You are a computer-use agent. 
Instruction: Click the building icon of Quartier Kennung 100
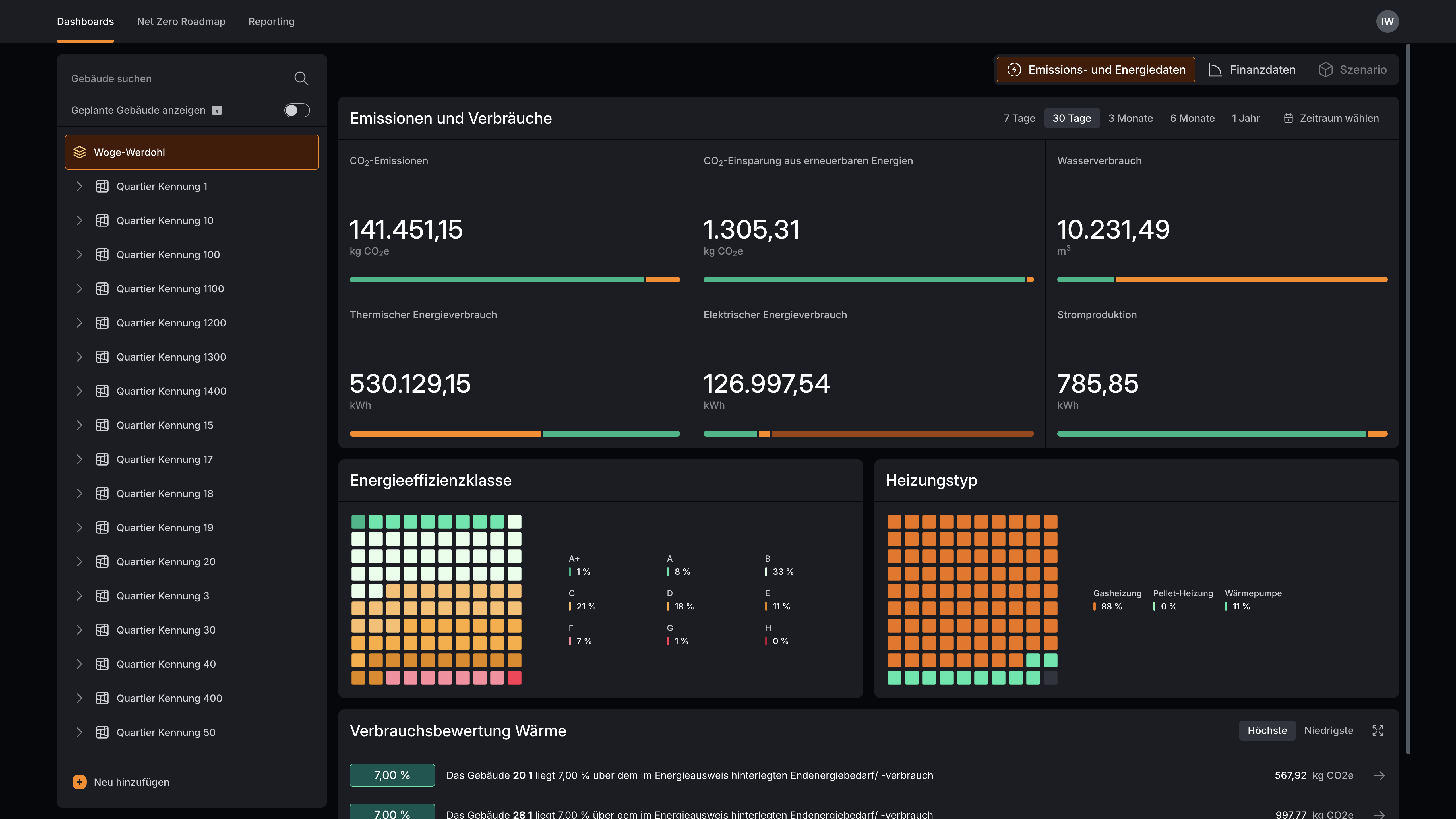[102, 254]
